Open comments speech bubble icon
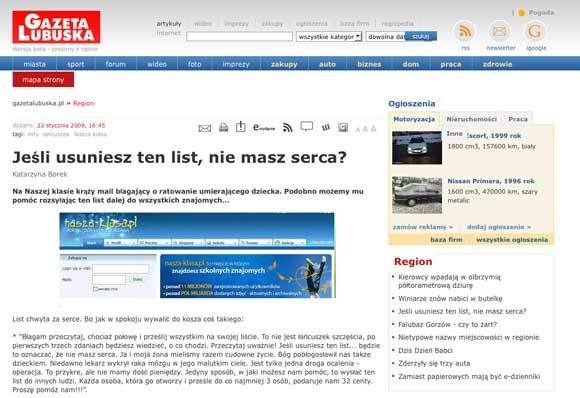 coord(307,127)
